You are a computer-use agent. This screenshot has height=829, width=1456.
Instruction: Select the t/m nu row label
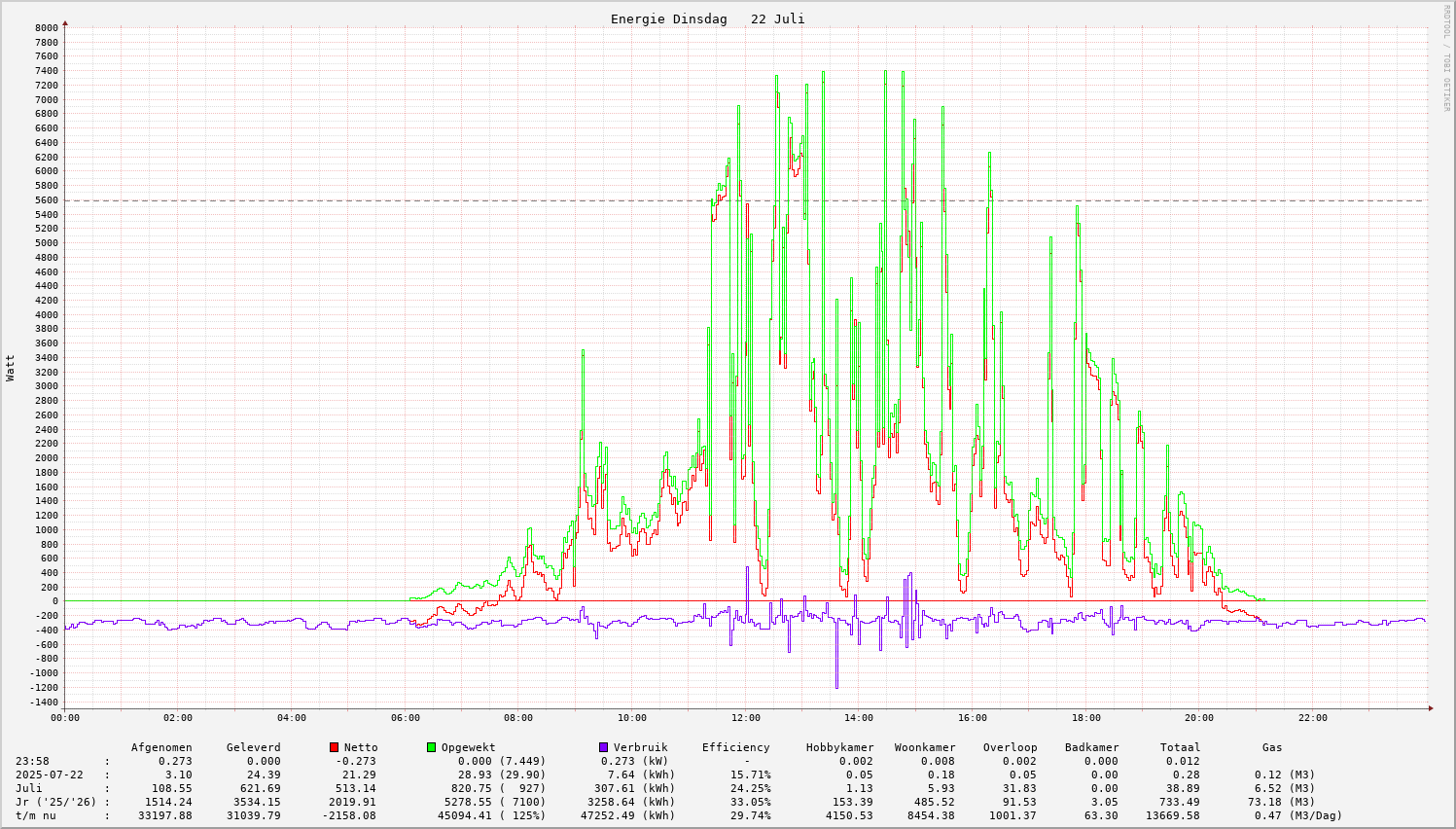point(35,815)
